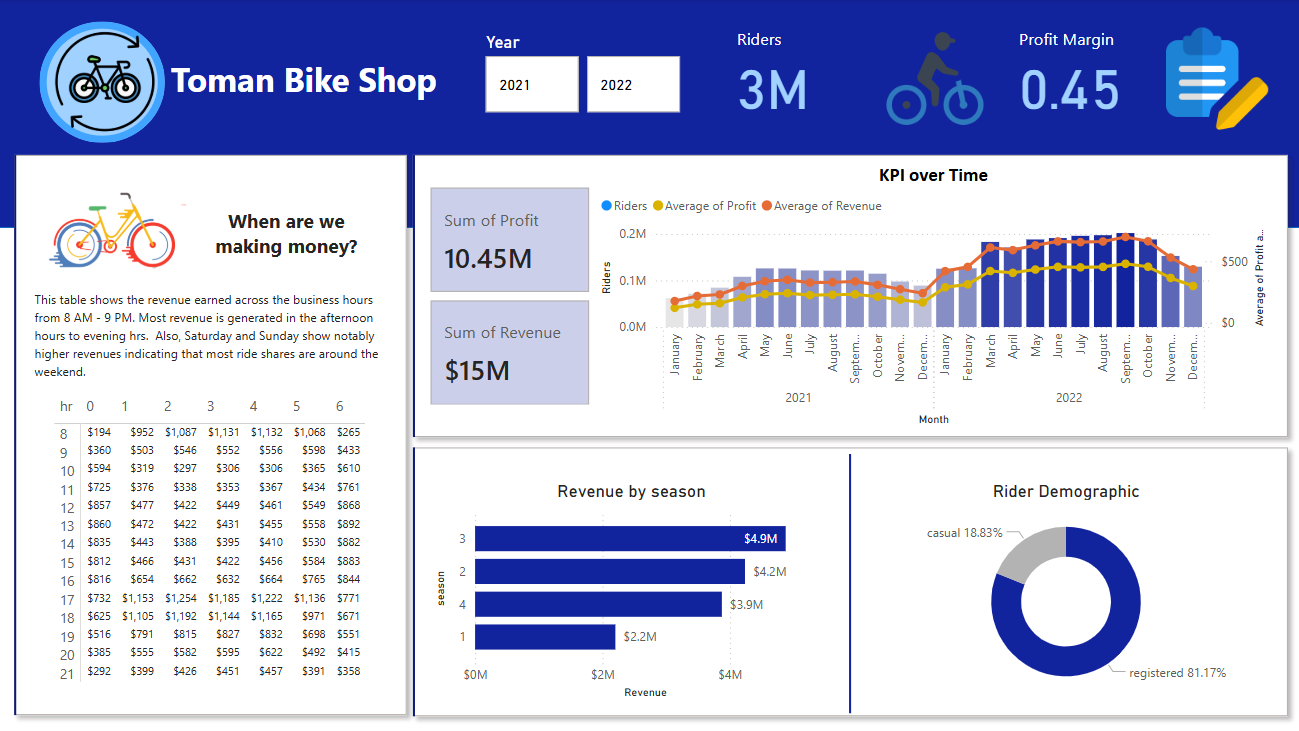Image resolution: width=1299 pixels, height=731 pixels.
Task: Select the 2022 year slicer
Action: point(633,85)
